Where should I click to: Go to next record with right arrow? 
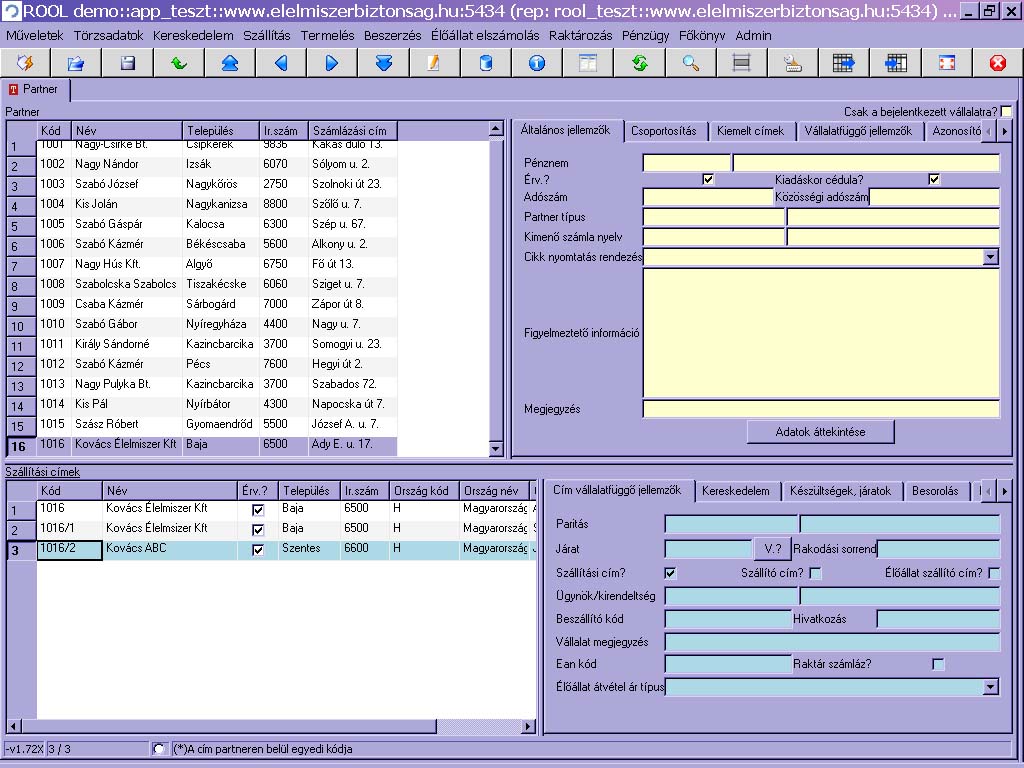pyautogui.click(x=332, y=63)
